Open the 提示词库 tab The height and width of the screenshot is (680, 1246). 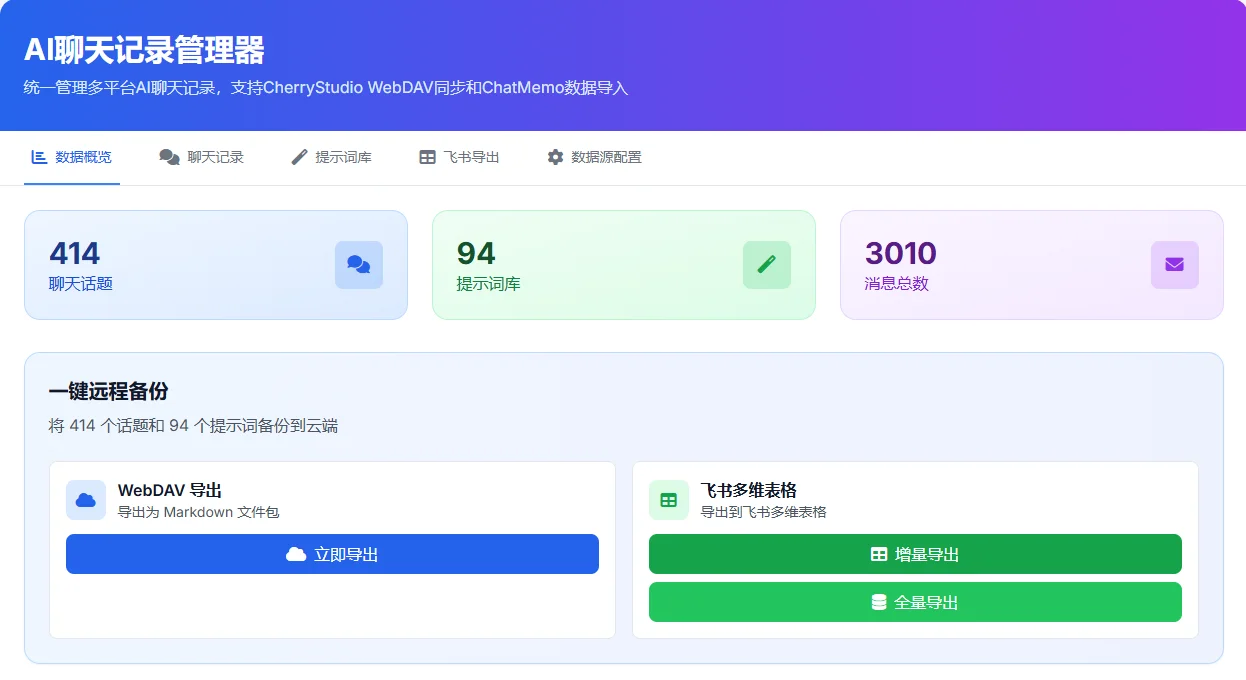[331, 156]
